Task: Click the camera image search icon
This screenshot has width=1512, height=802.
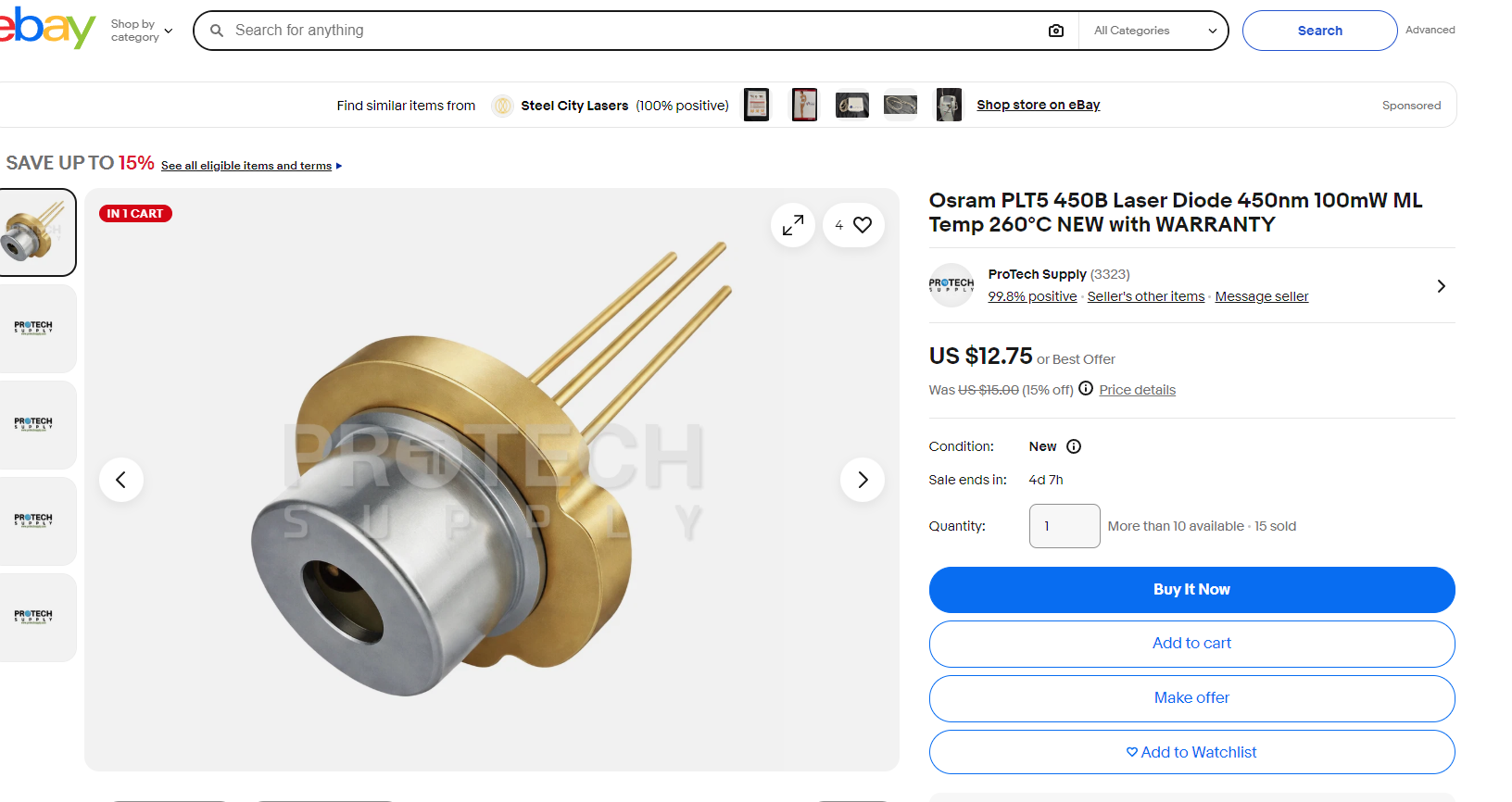Action: coord(1055,31)
